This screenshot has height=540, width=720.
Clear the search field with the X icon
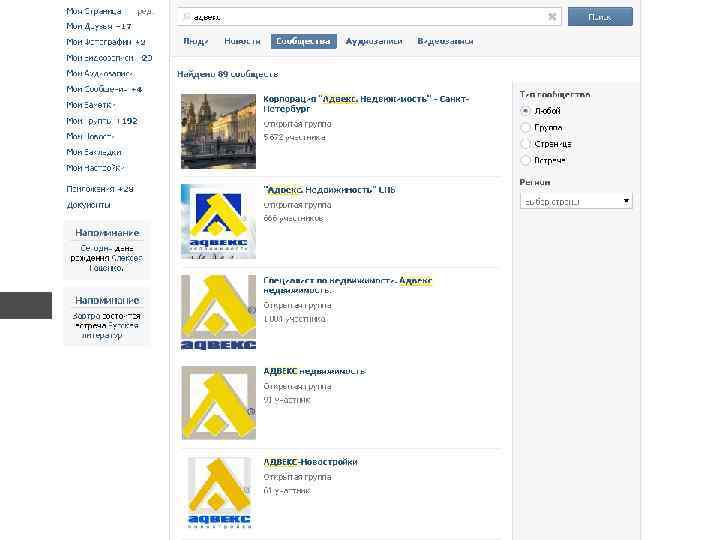point(552,17)
